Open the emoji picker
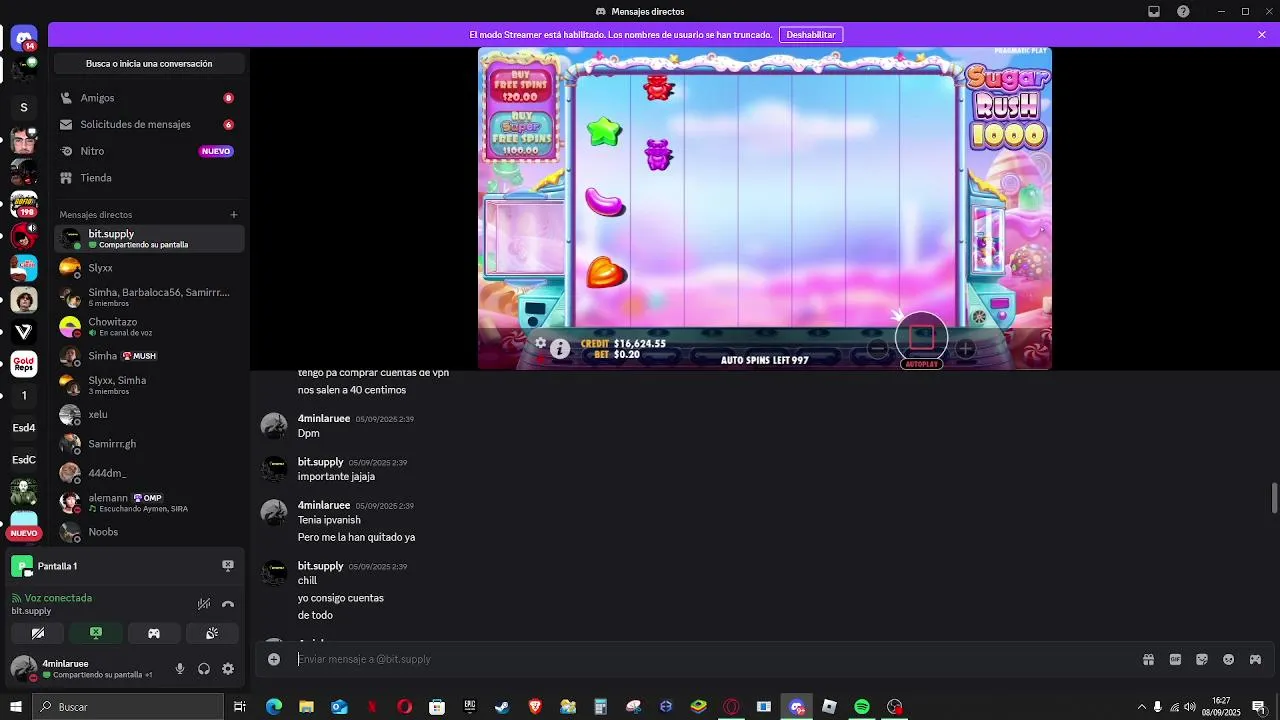Screen dimensions: 1280x720 pyautogui.click(x=1228, y=659)
